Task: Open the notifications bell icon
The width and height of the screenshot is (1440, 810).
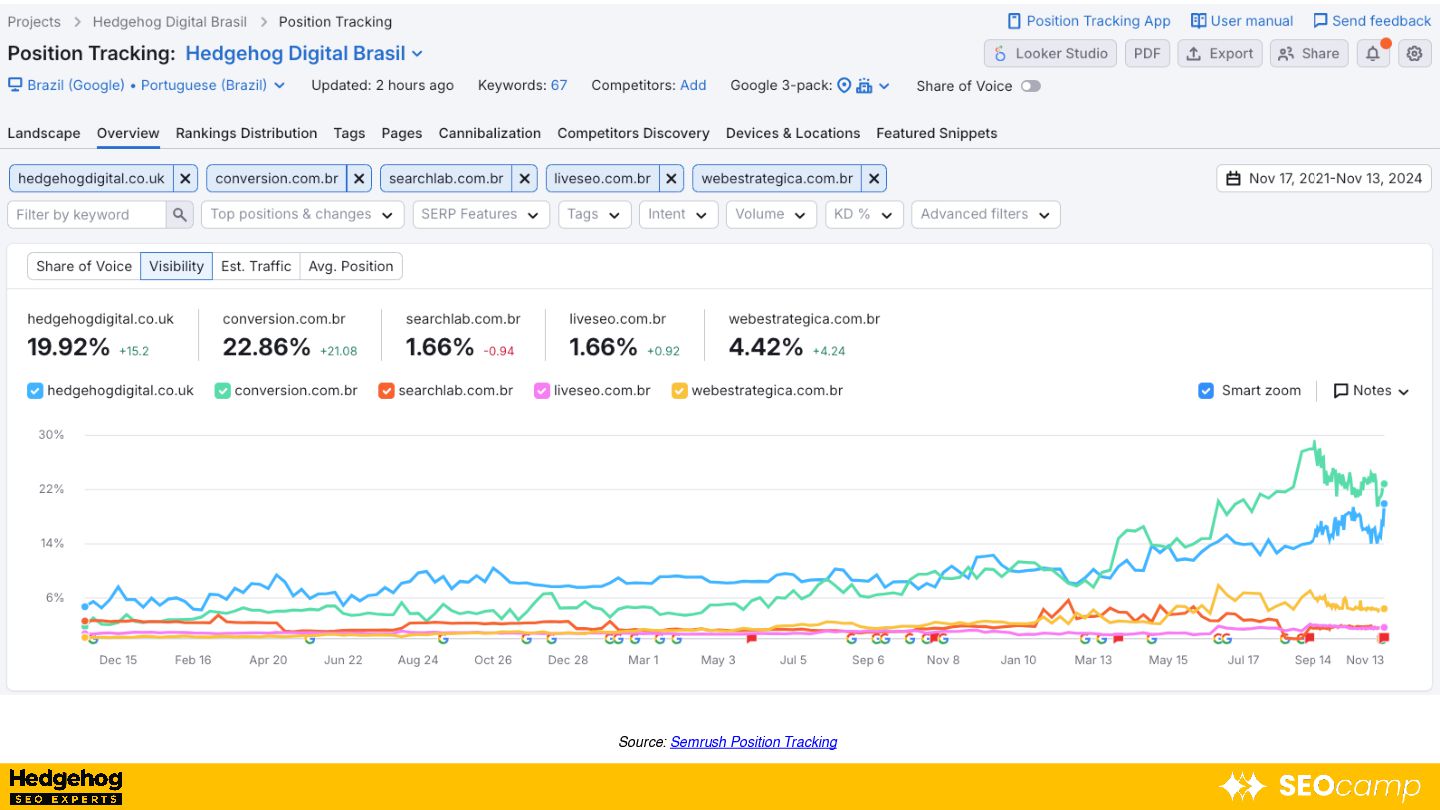Action: [x=1373, y=54]
